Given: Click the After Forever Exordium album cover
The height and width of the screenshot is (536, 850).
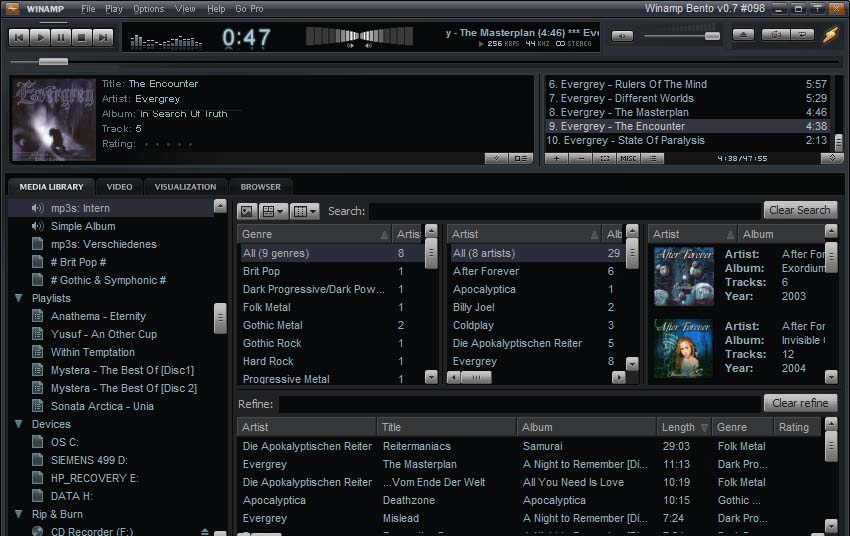Looking at the screenshot, I should click(684, 276).
